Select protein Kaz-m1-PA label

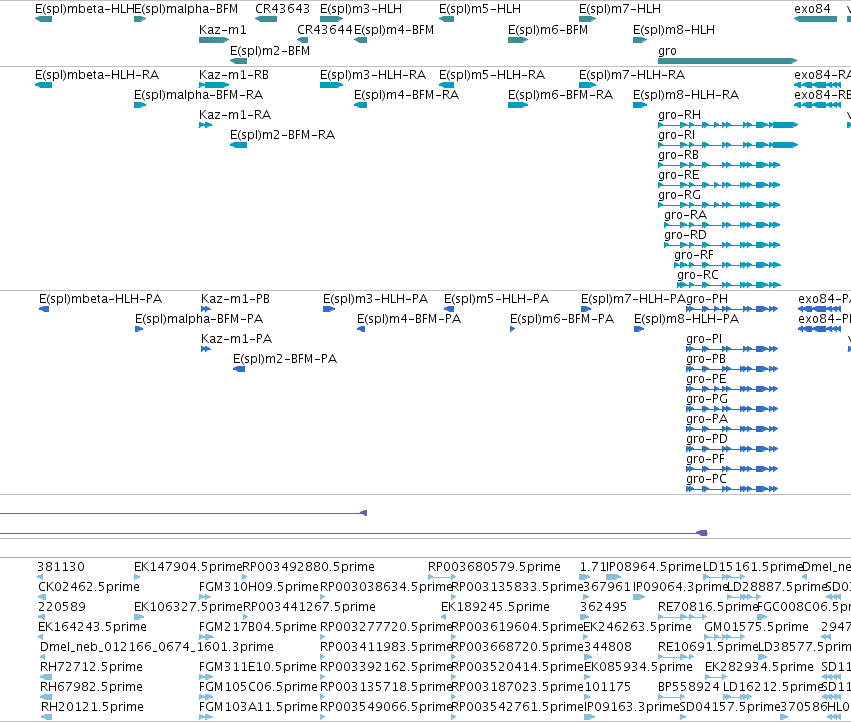pos(237,339)
